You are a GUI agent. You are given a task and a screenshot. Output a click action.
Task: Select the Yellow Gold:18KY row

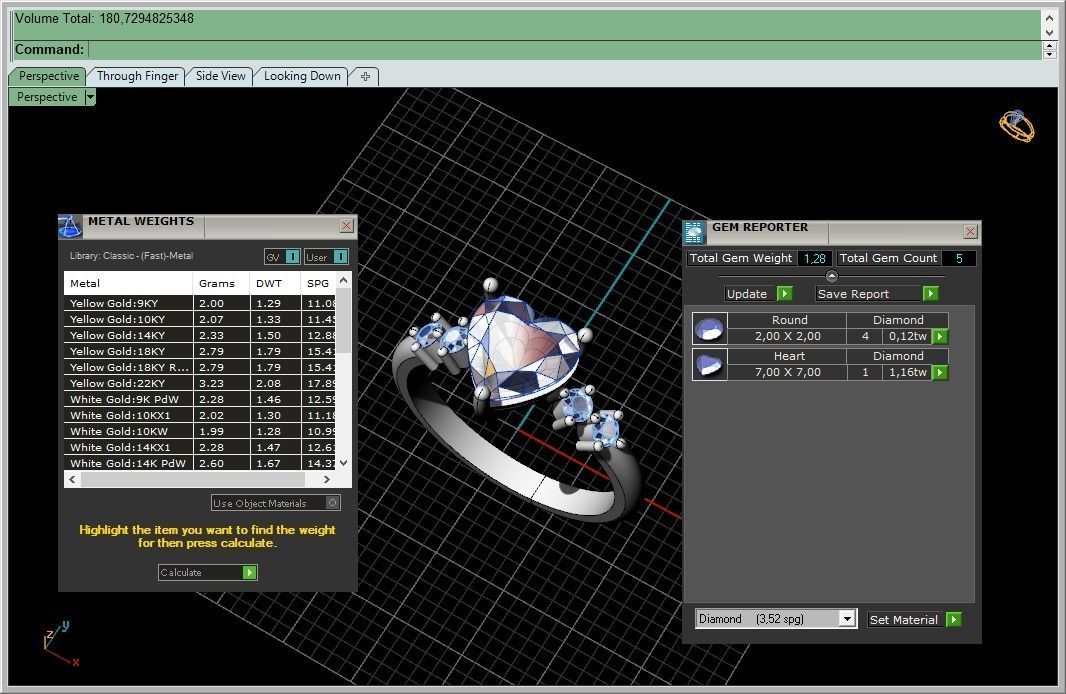click(x=200, y=351)
